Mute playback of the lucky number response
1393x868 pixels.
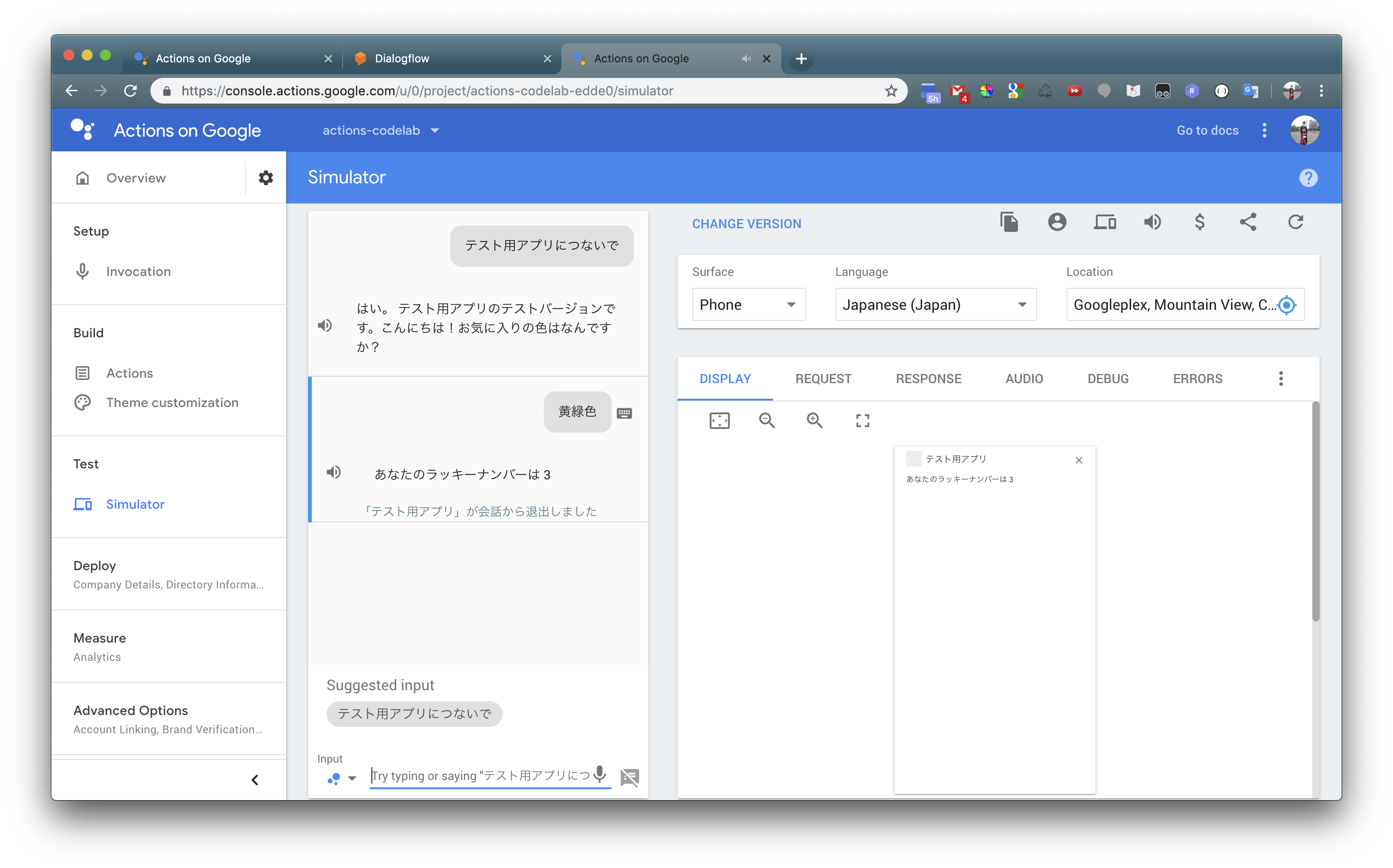click(335, 472)
